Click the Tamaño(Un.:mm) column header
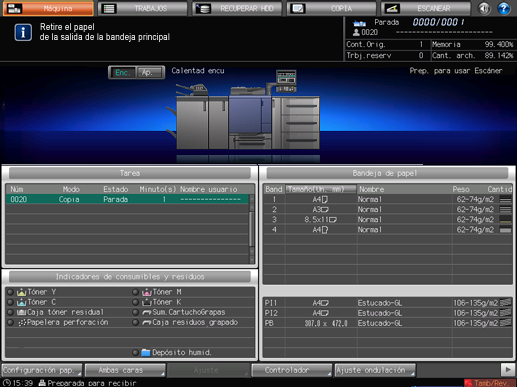This screenshot has width=517, height=387. (321, 189)
